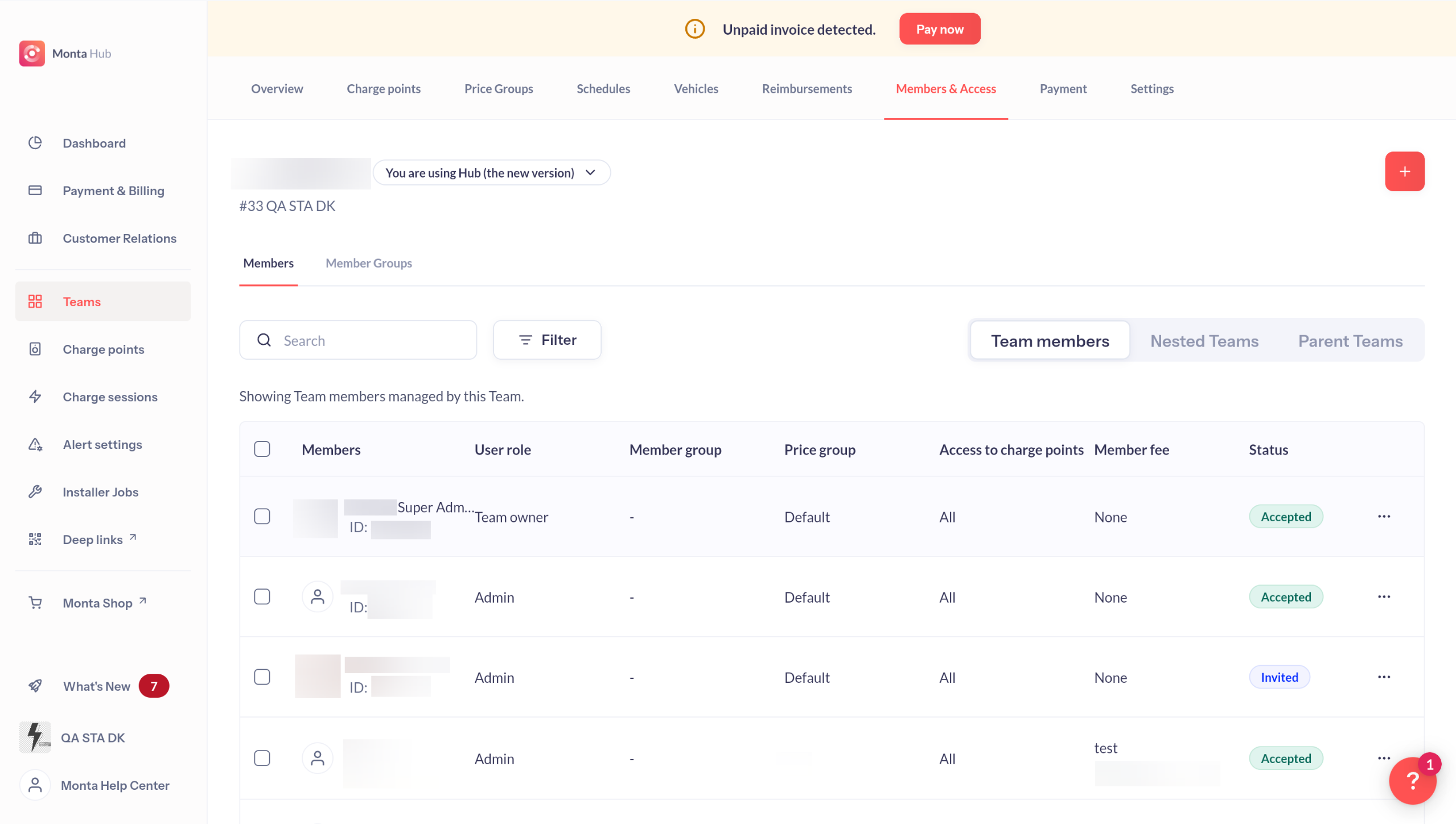Open the help chat bubble icon

pyautogui.click(x=1412, y=781)
